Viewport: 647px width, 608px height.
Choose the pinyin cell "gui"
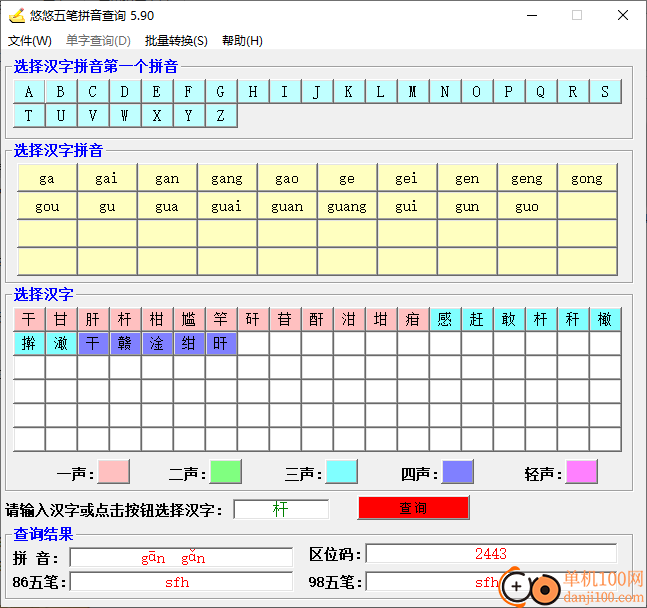[x=407, y=206]
